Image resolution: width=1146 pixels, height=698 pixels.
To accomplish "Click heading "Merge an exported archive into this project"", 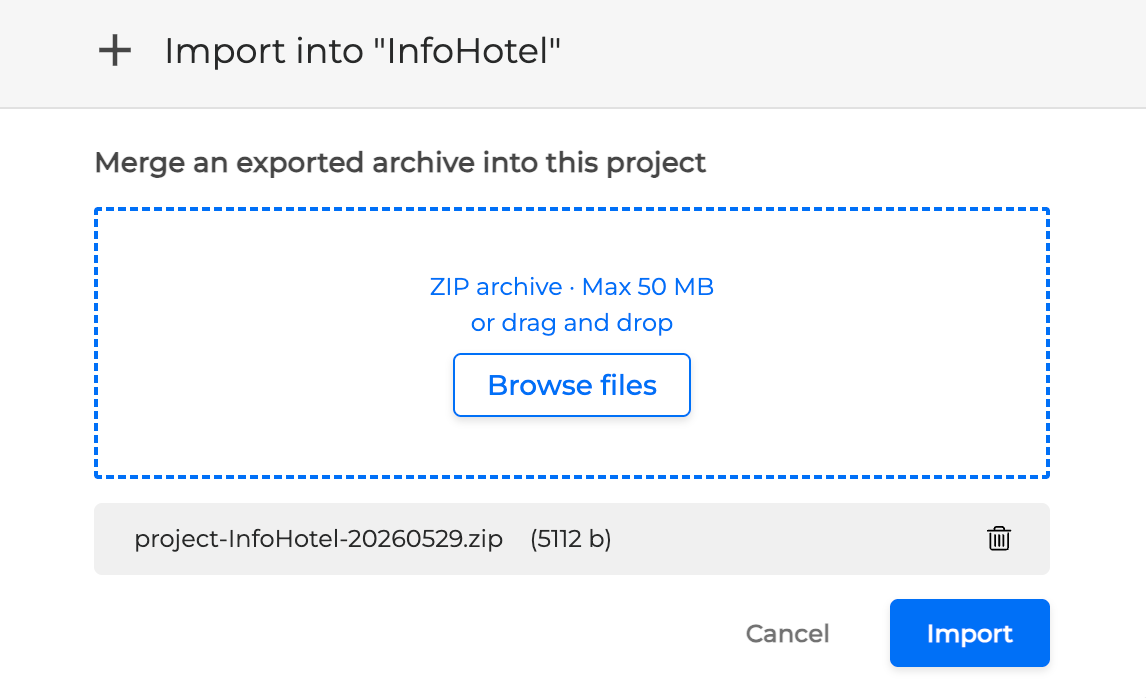I will pos(400,162).
